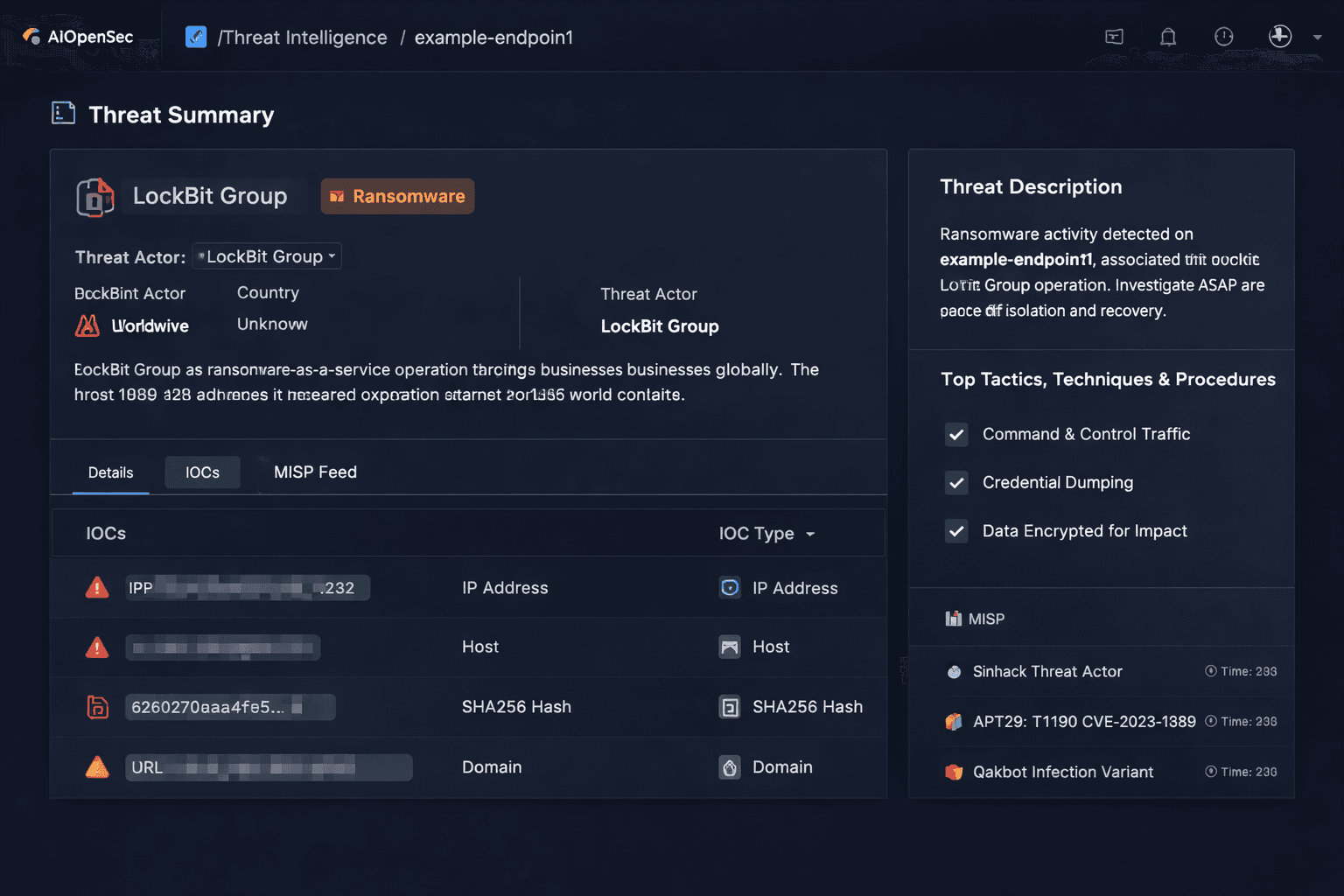Click the Threat Summary document icon
The height and width of the screenshot is (896, 1344).
point(62,113)
